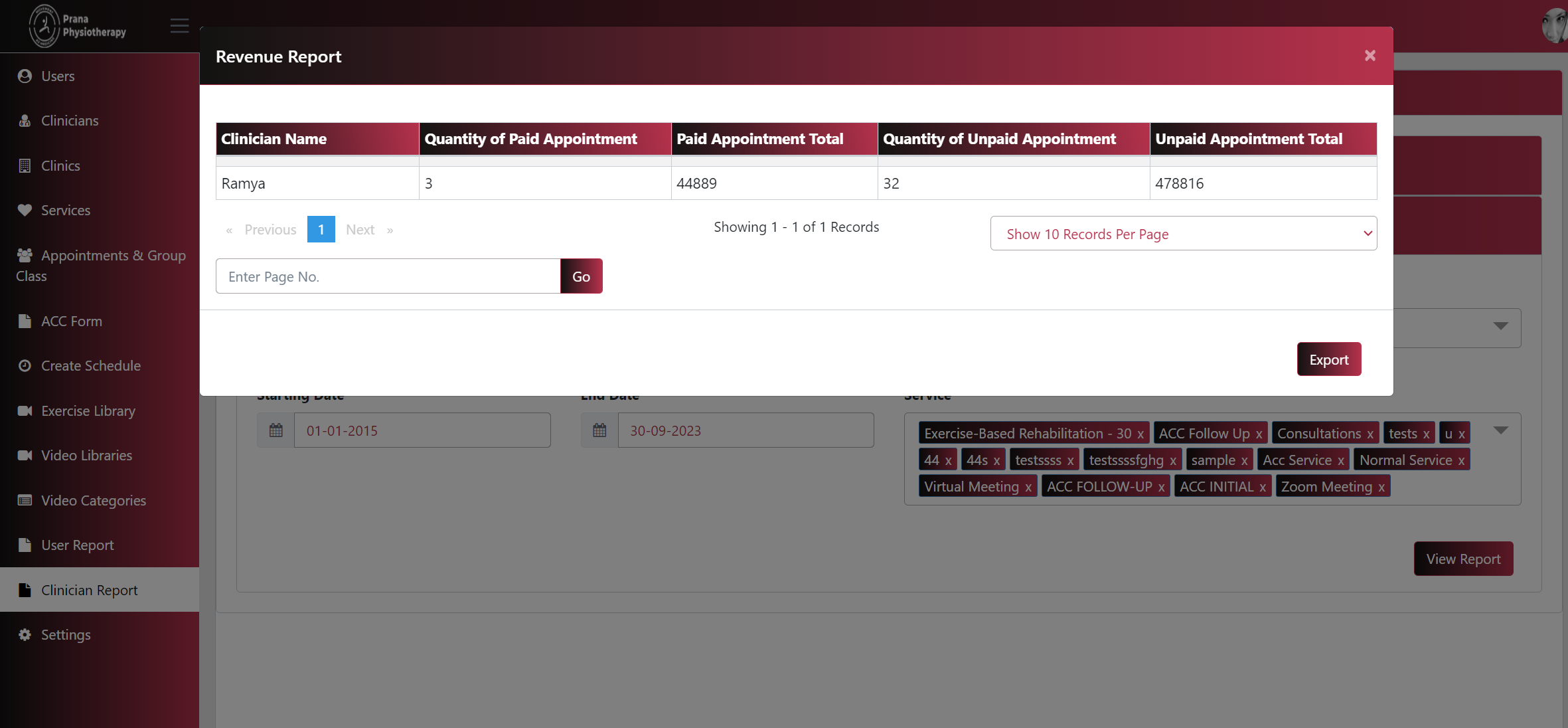Click the Settings gear icon

[25, 635]
